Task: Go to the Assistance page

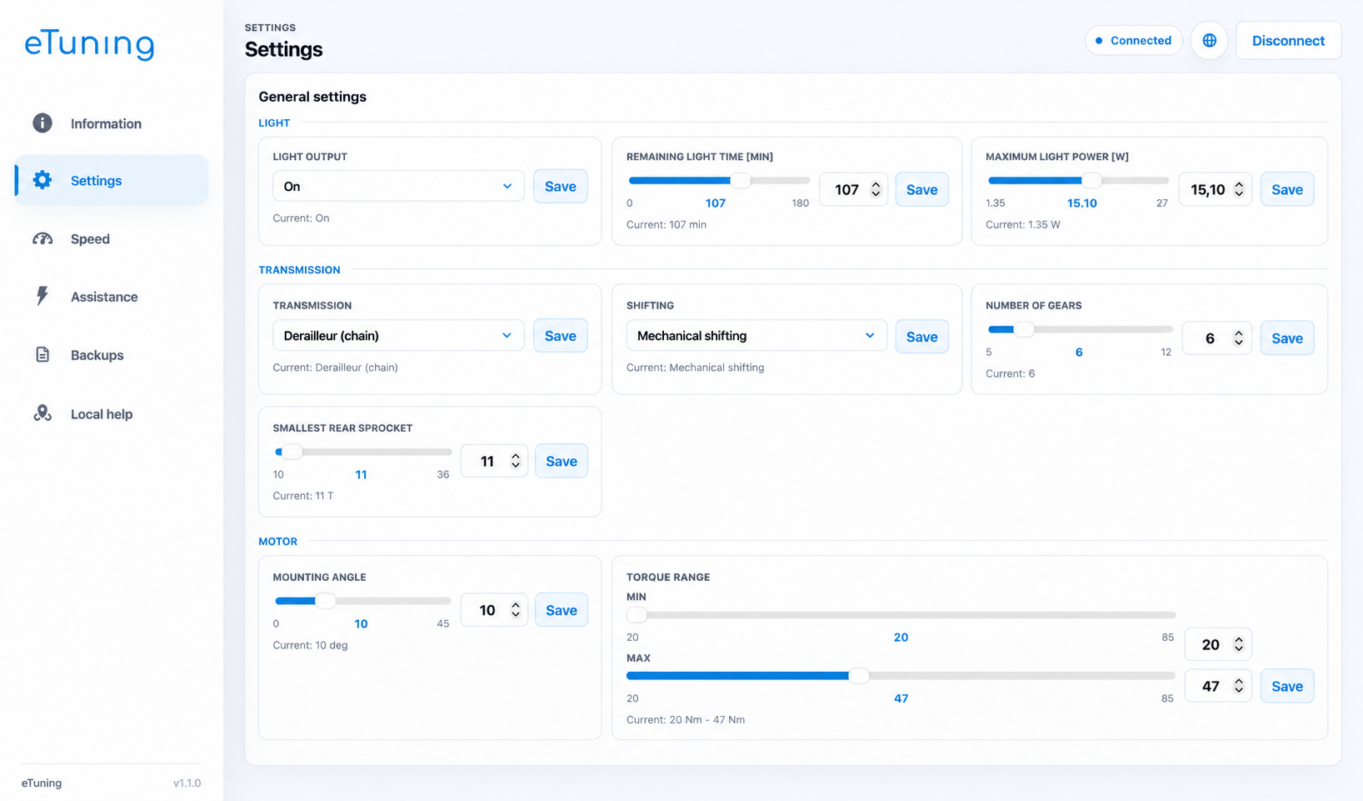Action: click(112, 297)
